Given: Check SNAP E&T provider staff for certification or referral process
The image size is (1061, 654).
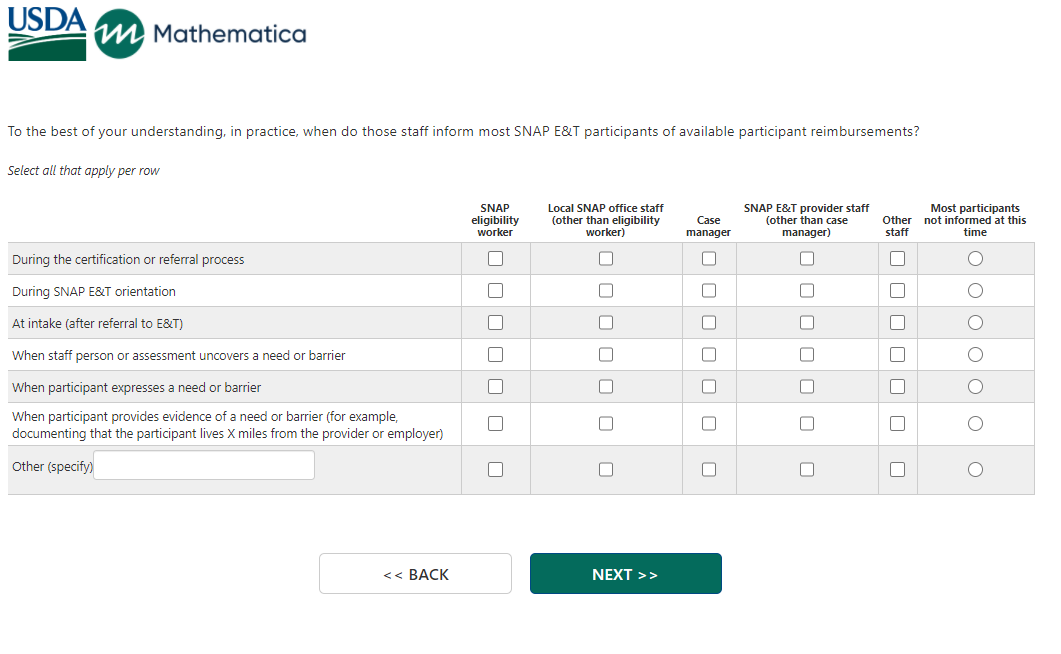Looking at the screenshot, I should coord(807,259).
